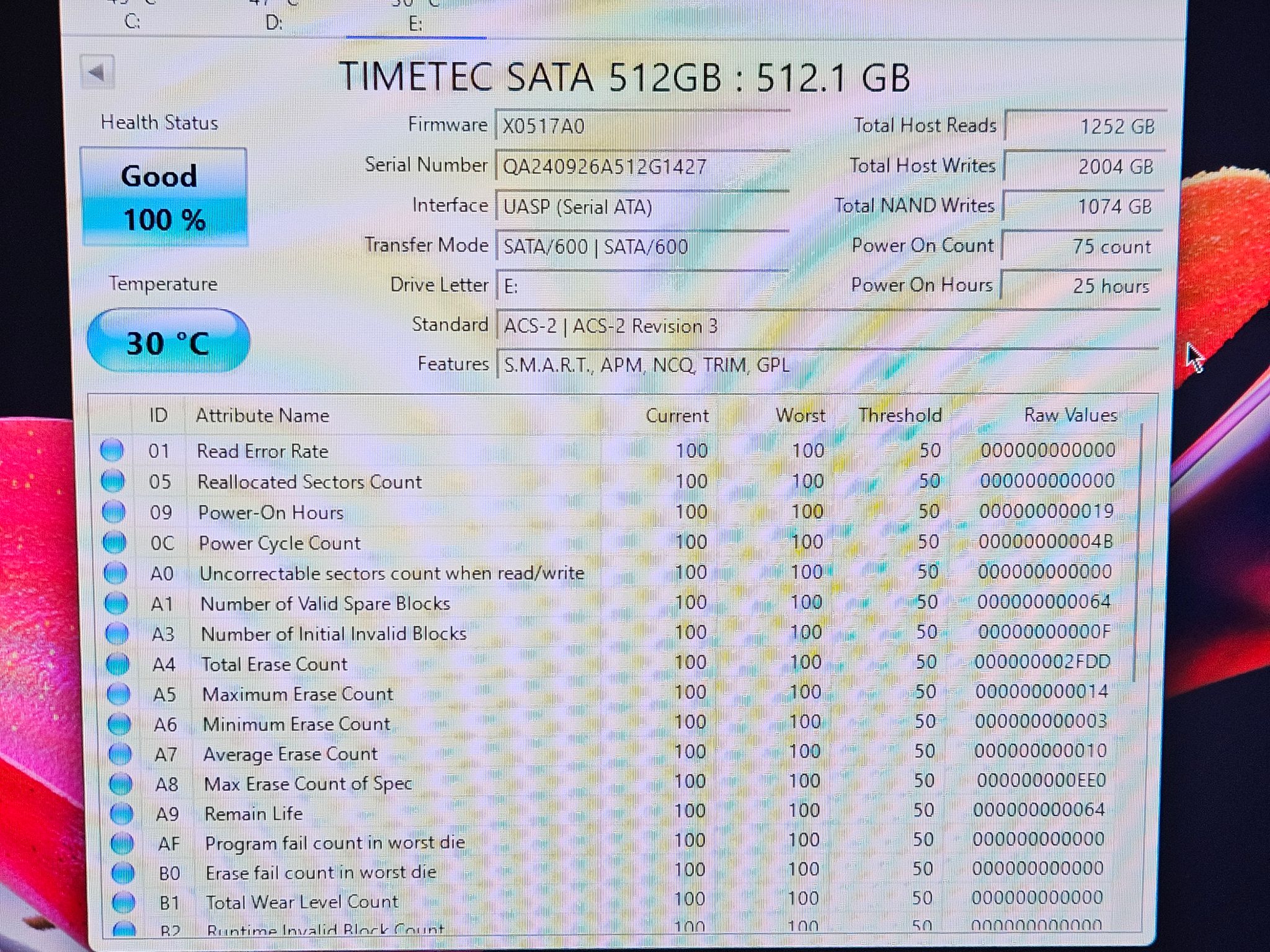Click the Total NAND Writes value 1074 GB
The image size is (1270, 952).
point(1082,206)
